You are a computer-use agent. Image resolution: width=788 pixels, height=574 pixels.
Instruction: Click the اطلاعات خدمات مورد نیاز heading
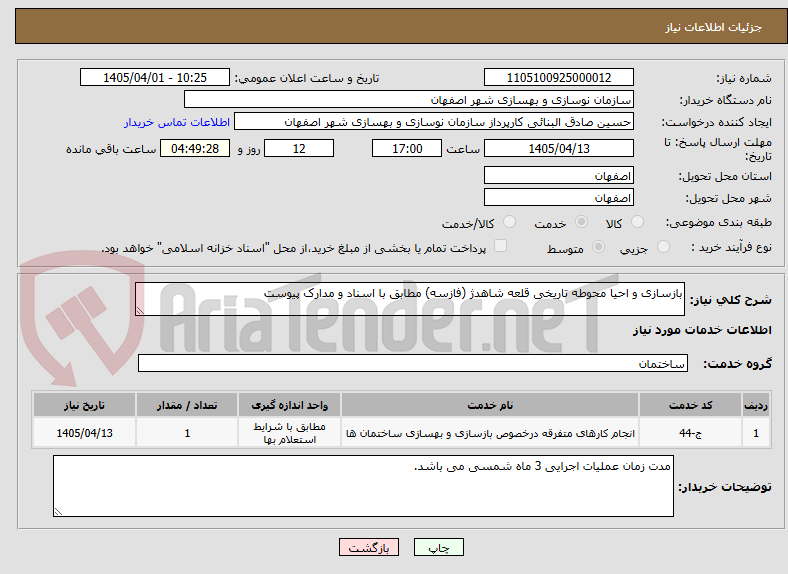702,330
